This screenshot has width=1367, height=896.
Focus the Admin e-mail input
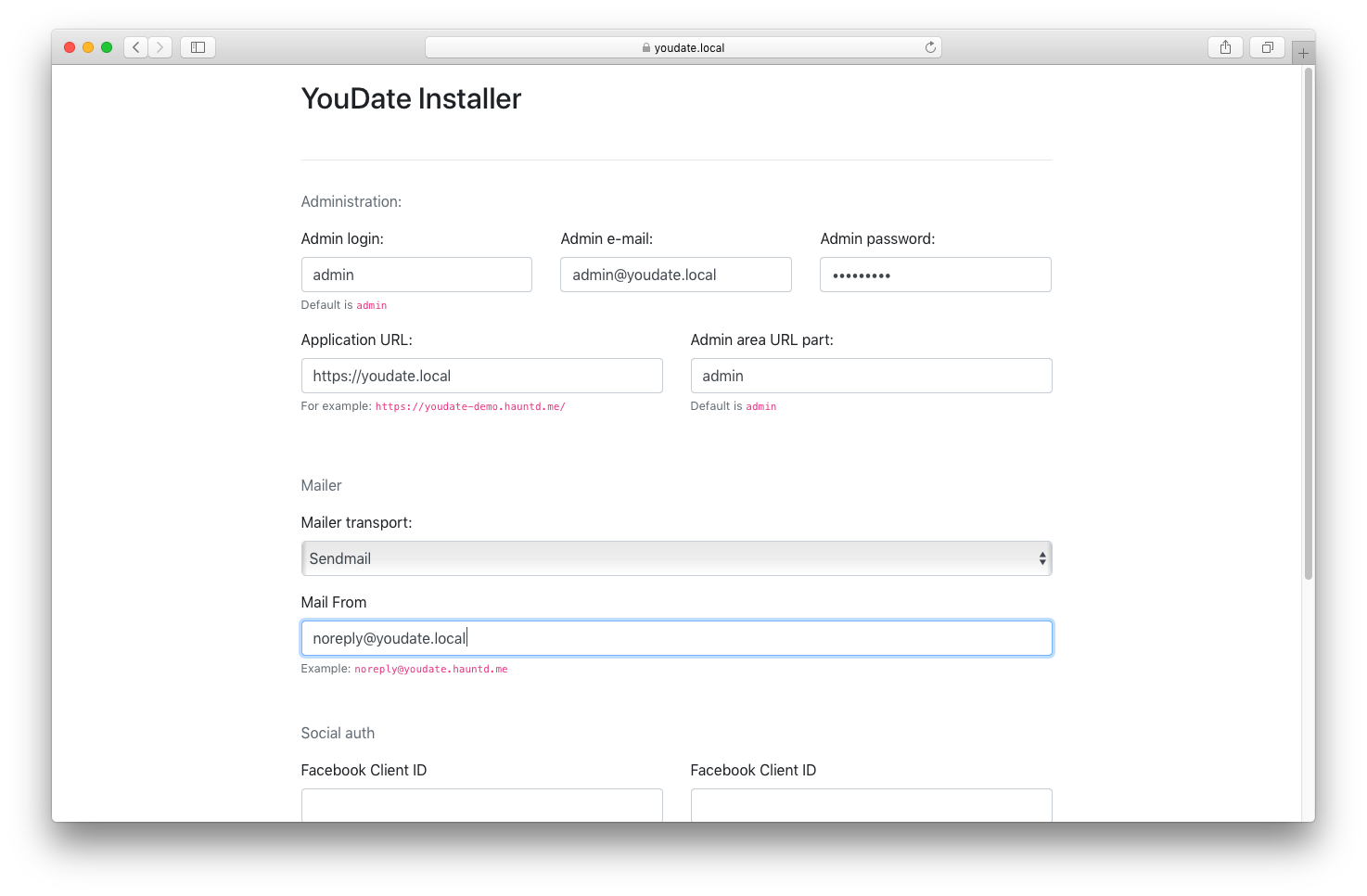click(675, 275)
